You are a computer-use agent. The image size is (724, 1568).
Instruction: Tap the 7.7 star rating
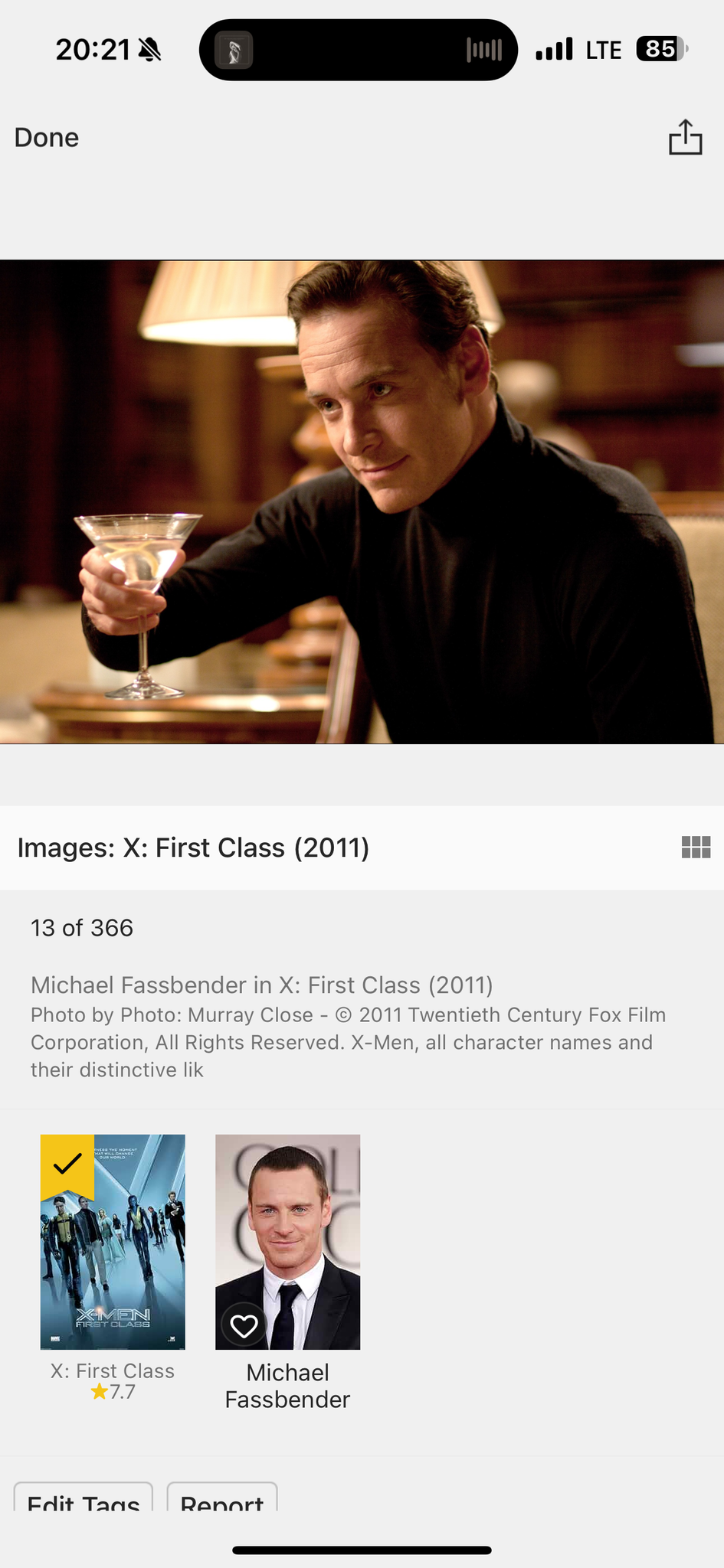pyautogui.click(x=113, y=1392)
